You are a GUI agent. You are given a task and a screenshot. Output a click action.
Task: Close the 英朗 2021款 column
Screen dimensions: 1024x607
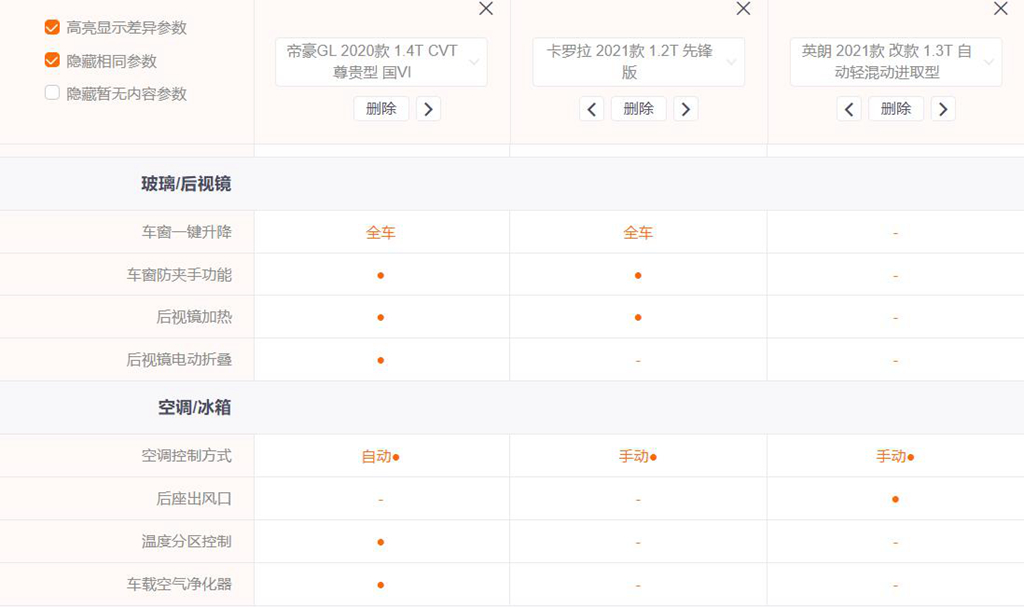coord(1000,8)
